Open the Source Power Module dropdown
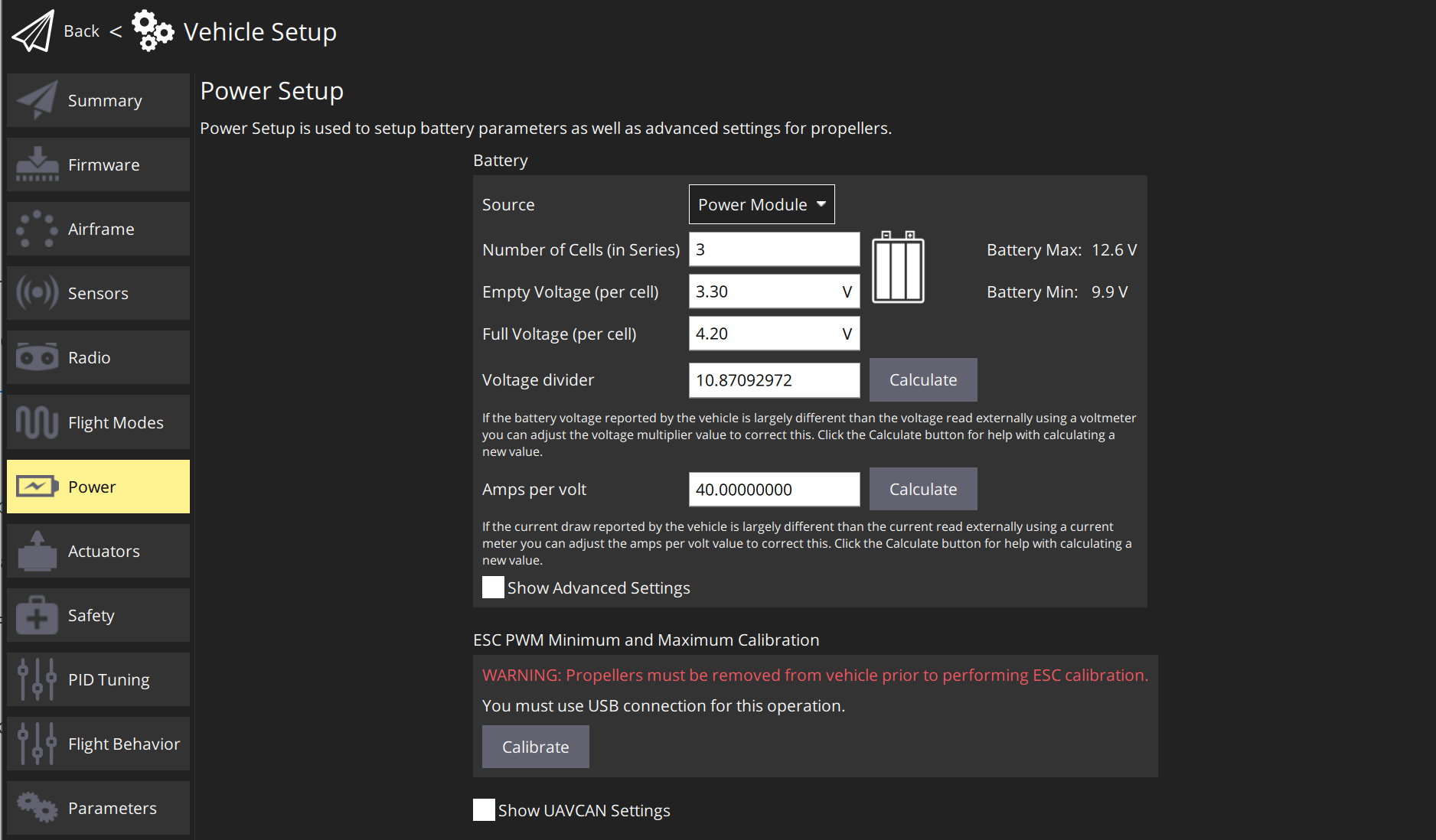This screenshot has height=840, width=1436. tap(761, 204)
